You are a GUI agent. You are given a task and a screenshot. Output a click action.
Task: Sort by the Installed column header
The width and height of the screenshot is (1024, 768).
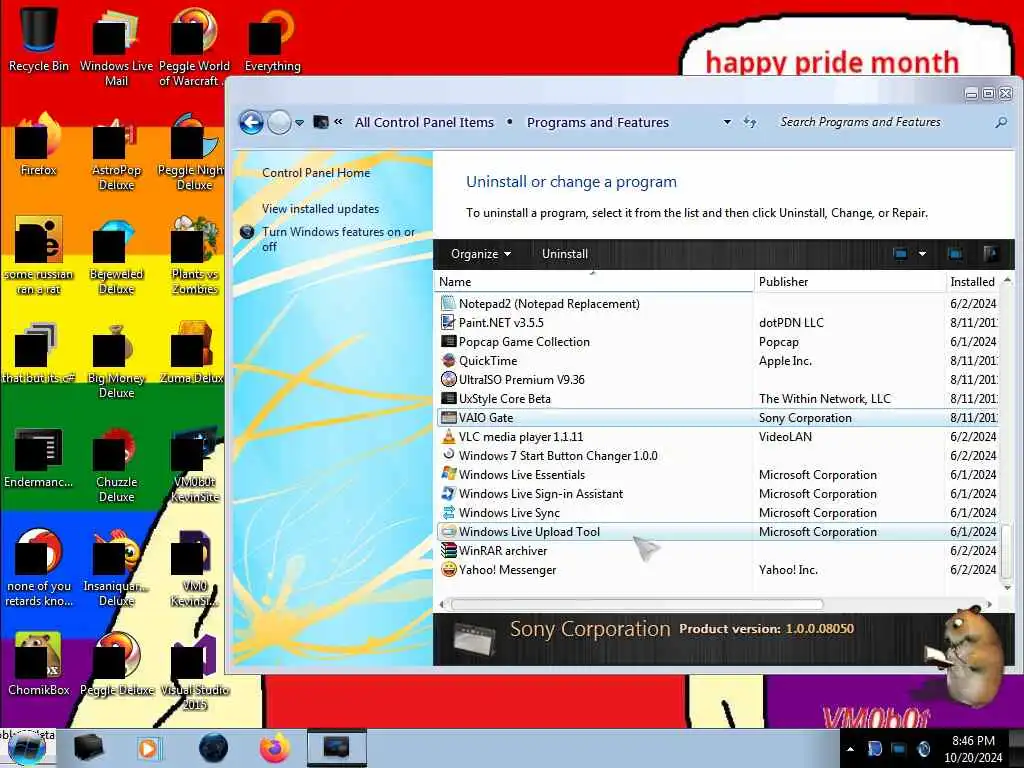(x=972, y=282)
